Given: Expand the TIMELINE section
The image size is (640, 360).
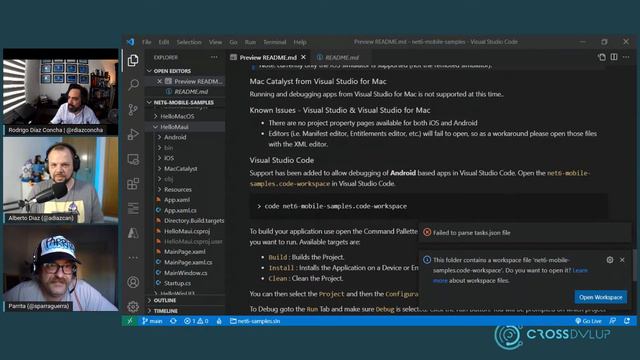Looking at the screenshot, I should (x=185, y=311).
